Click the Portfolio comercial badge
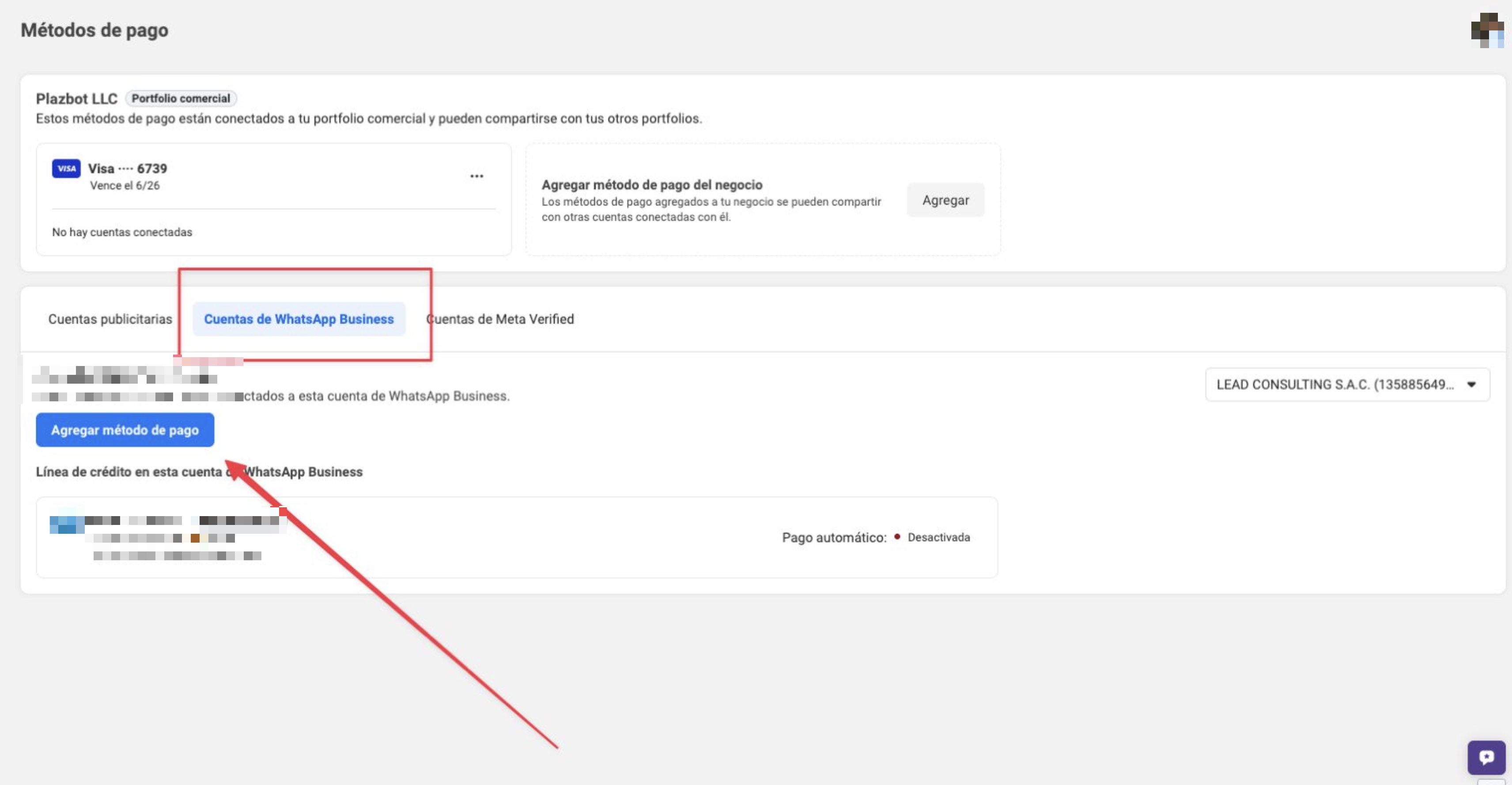This screenshot has width=1512, height=785. click(180, 98)
